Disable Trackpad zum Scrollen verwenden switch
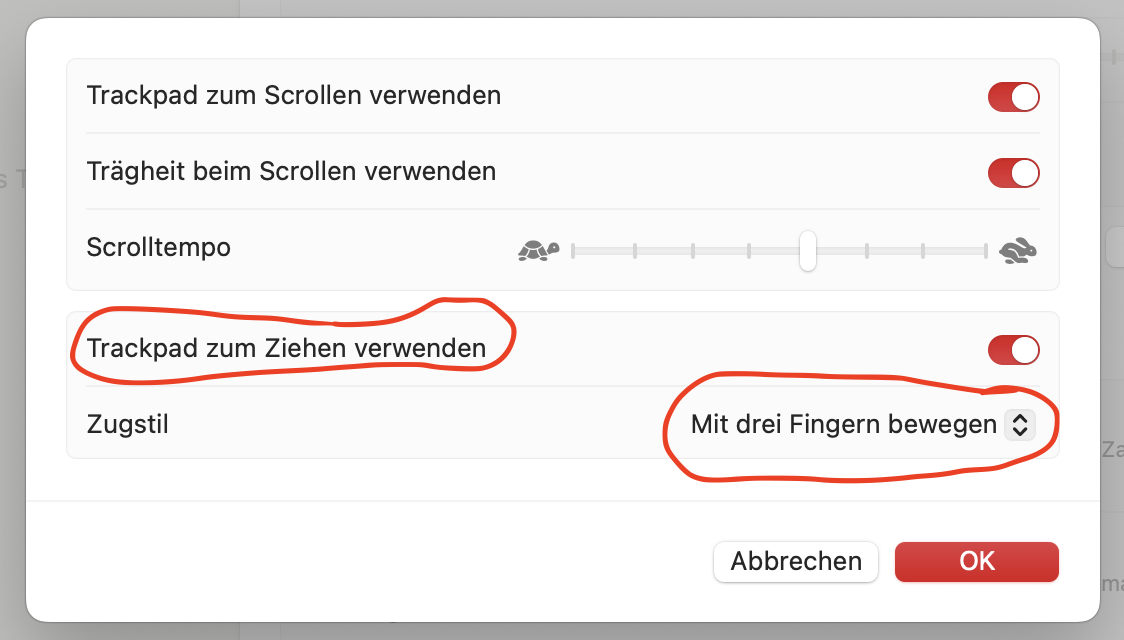 pyautogui.click(x=1013, y=97)
